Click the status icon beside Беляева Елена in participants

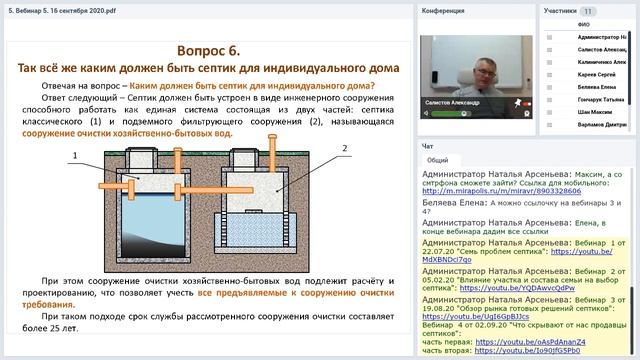click(549, 87)
